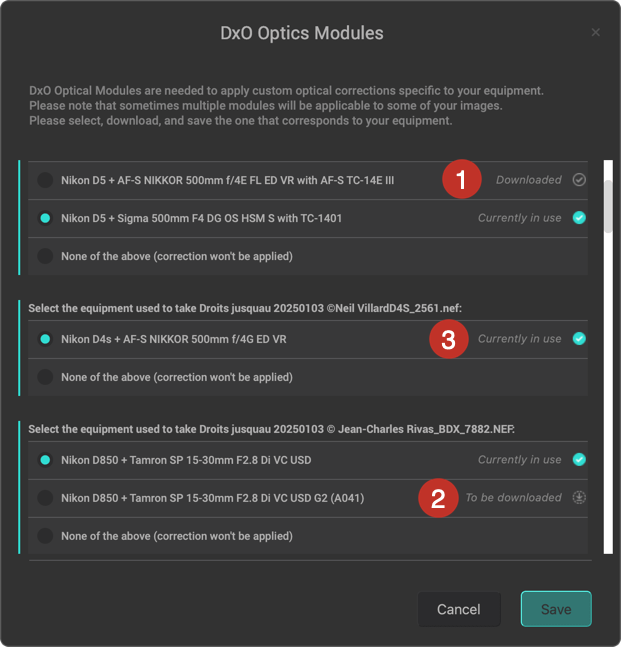
Task: Select Nikon D5 + AF-S NIKKOR 500mm f/4E radio
Action: (x=45, y=180)
